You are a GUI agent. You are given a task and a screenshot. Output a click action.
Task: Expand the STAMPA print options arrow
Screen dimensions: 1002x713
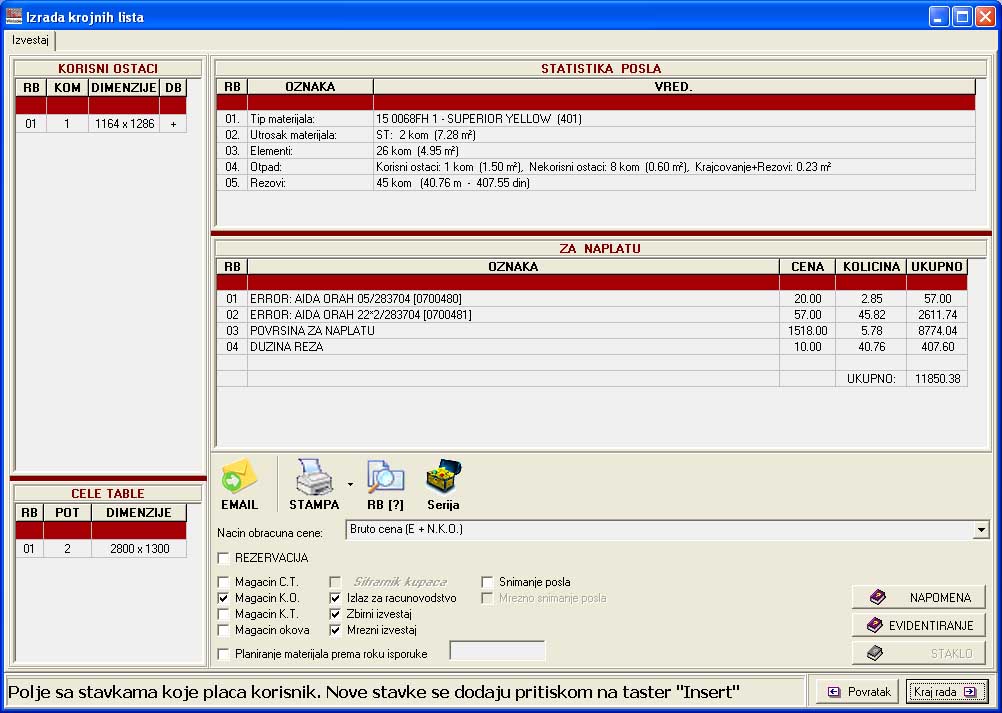pyautogui.click(x=350, y=484)
